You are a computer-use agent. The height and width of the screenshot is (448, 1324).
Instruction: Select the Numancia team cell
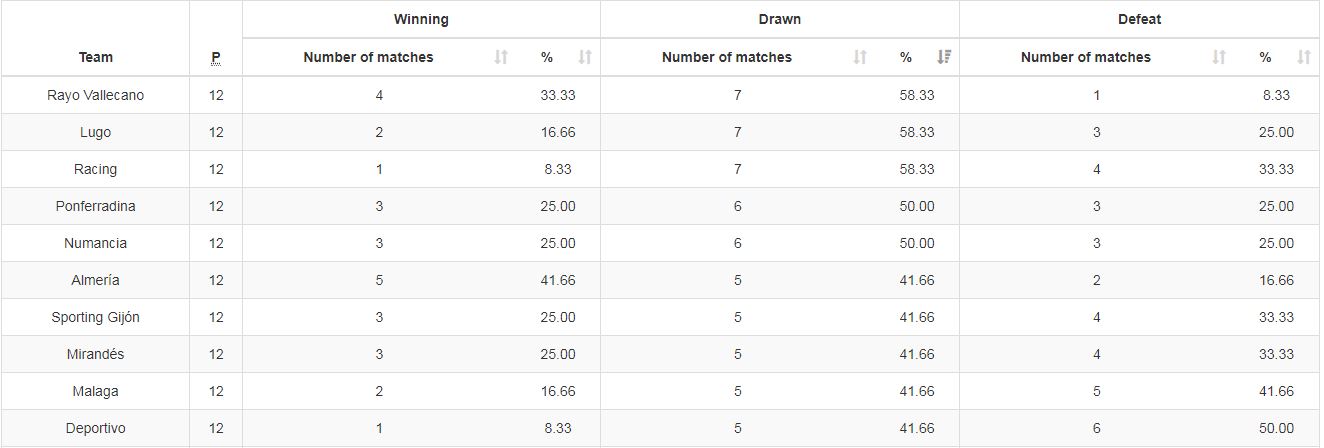tap(96, 243)
